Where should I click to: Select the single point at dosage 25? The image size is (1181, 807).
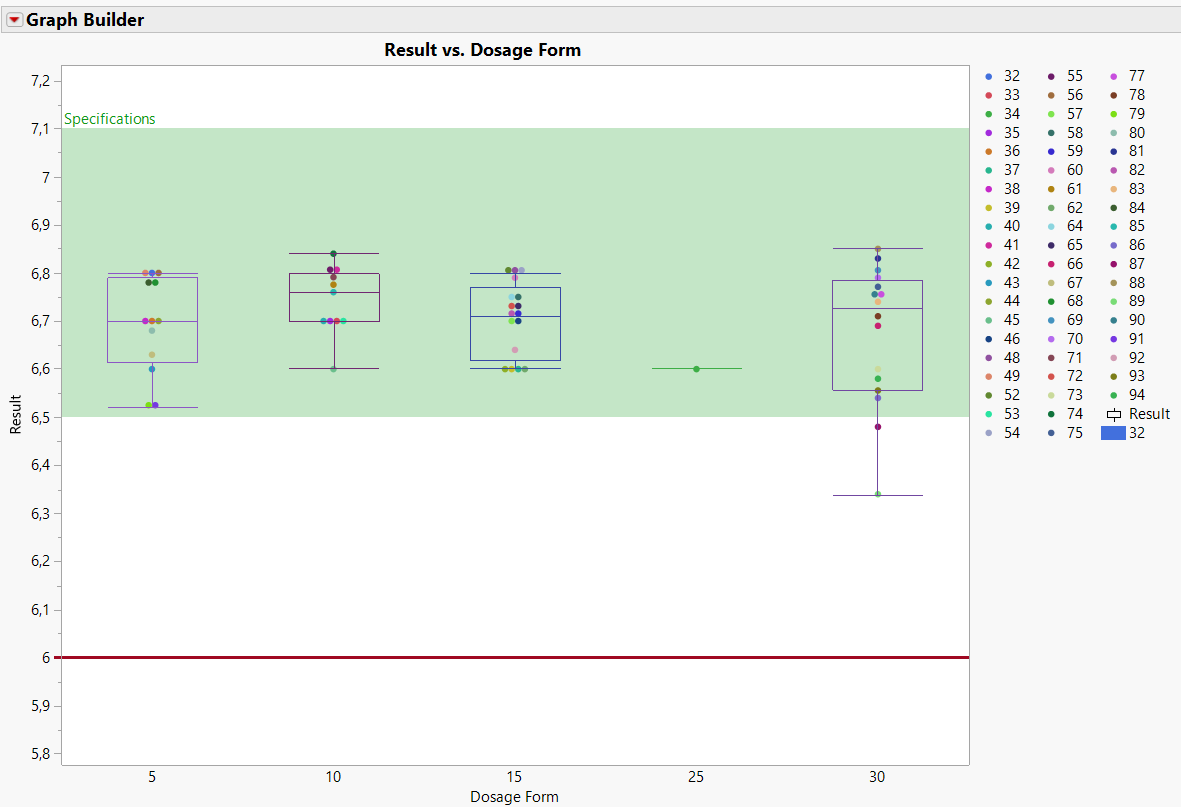tap(696, 369)
